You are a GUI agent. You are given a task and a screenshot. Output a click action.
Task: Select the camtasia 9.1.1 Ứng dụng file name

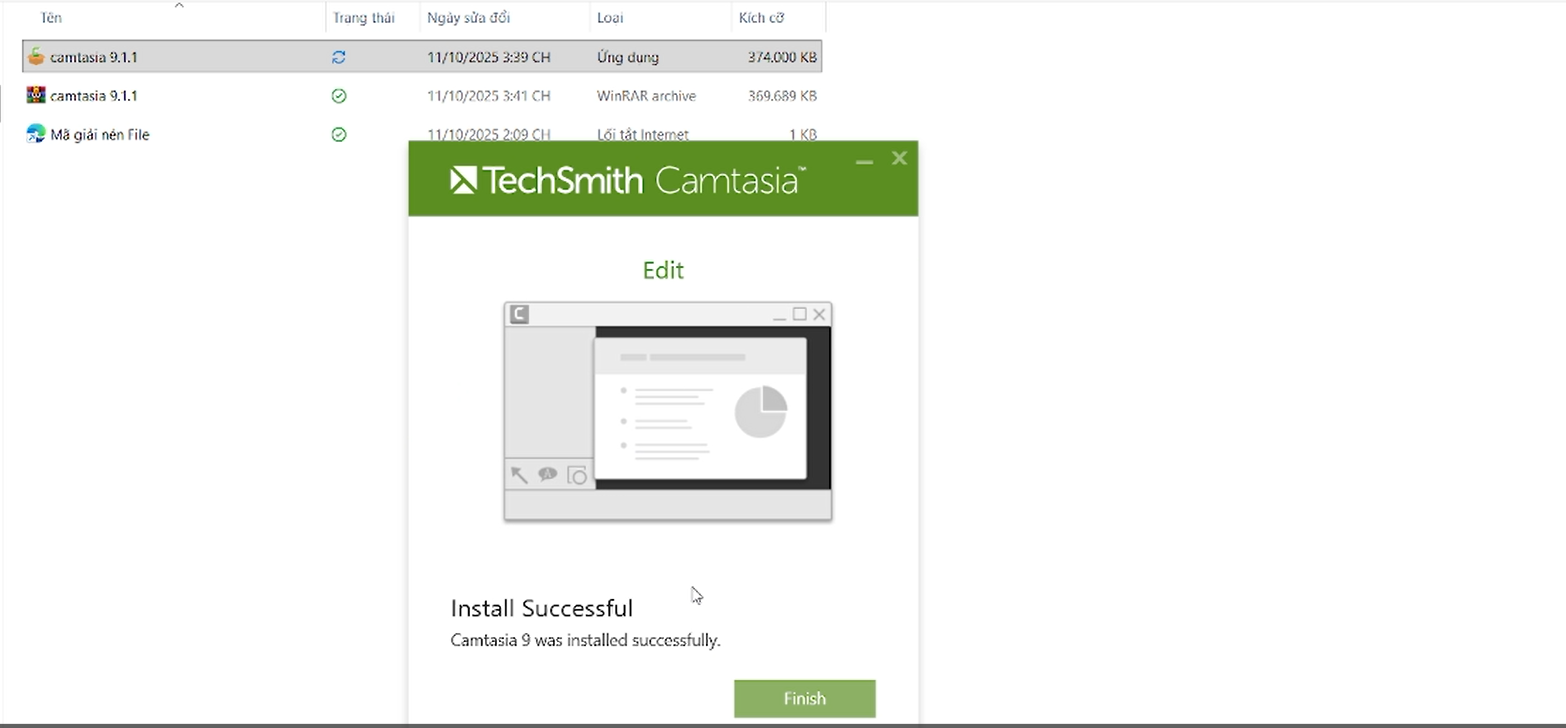[x=94, y=57]
